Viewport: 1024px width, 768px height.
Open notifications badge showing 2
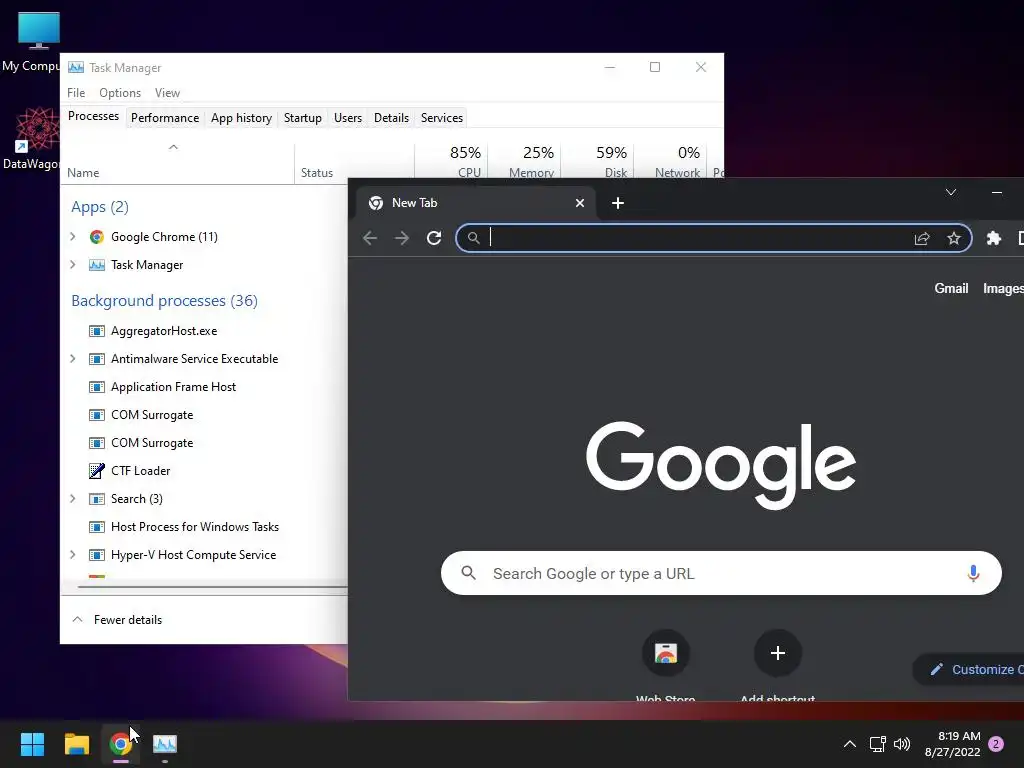[x=996, y=744]
